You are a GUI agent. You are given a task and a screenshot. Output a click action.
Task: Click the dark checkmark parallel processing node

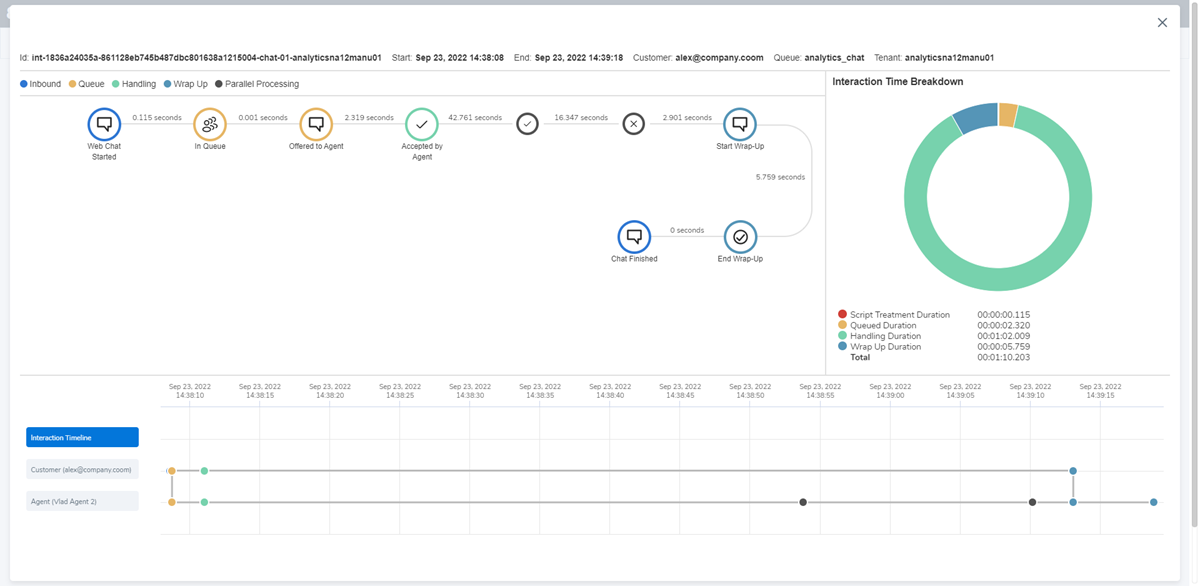coord(528,124)
